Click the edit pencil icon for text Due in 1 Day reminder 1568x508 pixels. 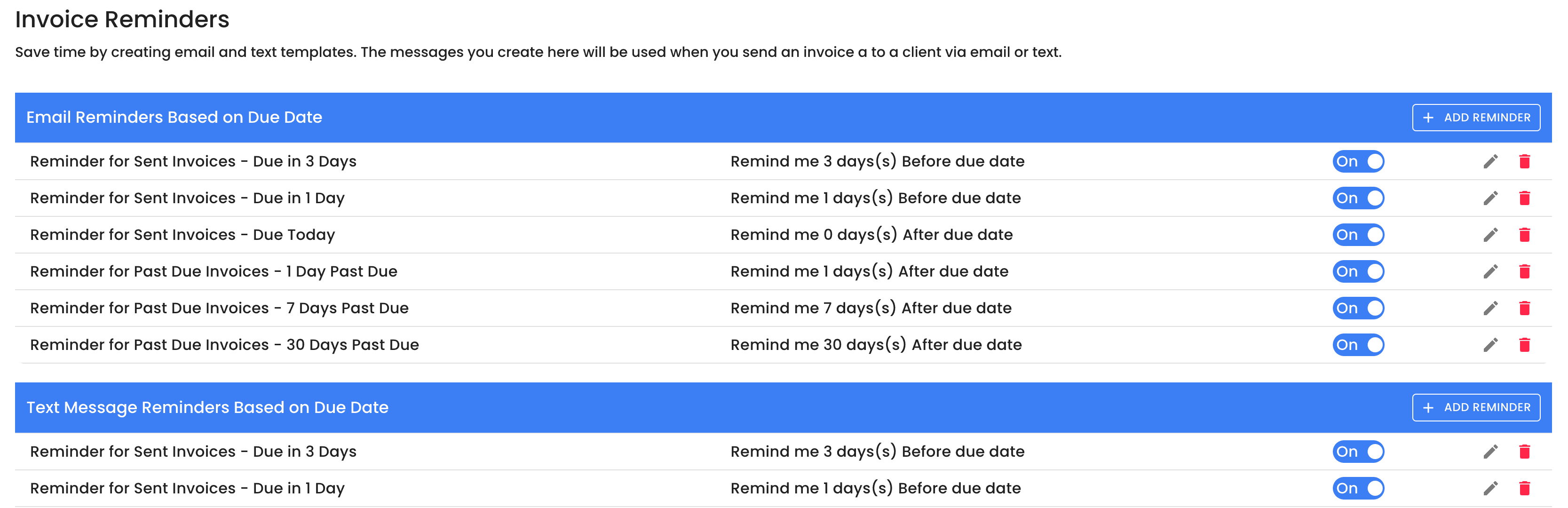click(x=1490, y=489)
